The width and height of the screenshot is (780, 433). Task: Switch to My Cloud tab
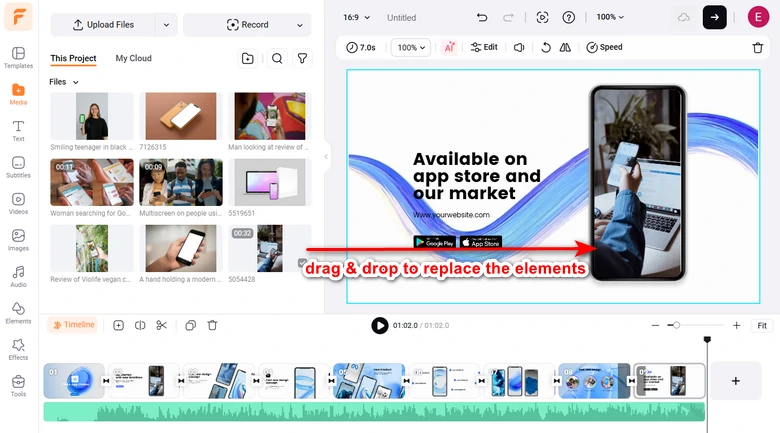(x=133, y=58)
